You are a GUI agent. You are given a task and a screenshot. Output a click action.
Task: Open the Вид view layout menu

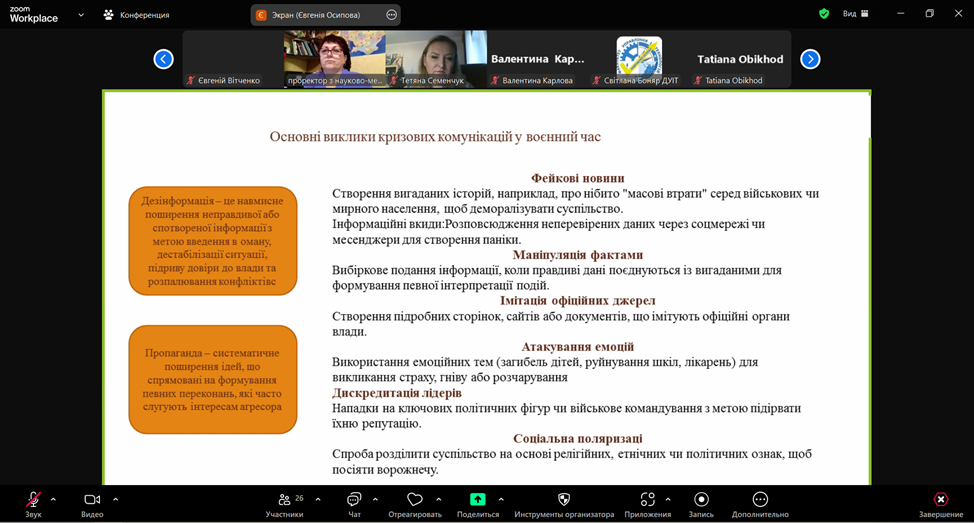855,14
